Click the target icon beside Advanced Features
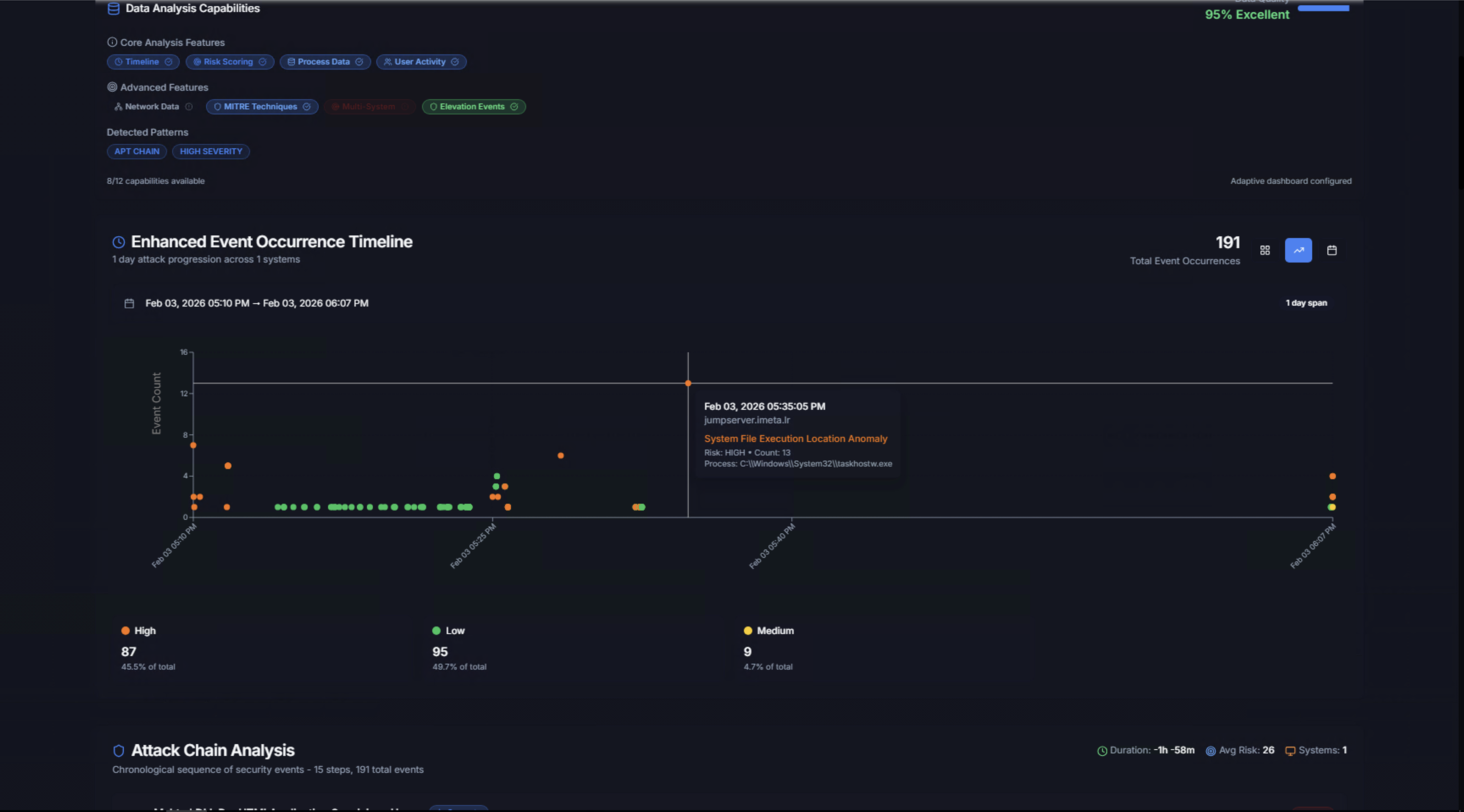The image size is (1464, 812). (x=113, y=87)
